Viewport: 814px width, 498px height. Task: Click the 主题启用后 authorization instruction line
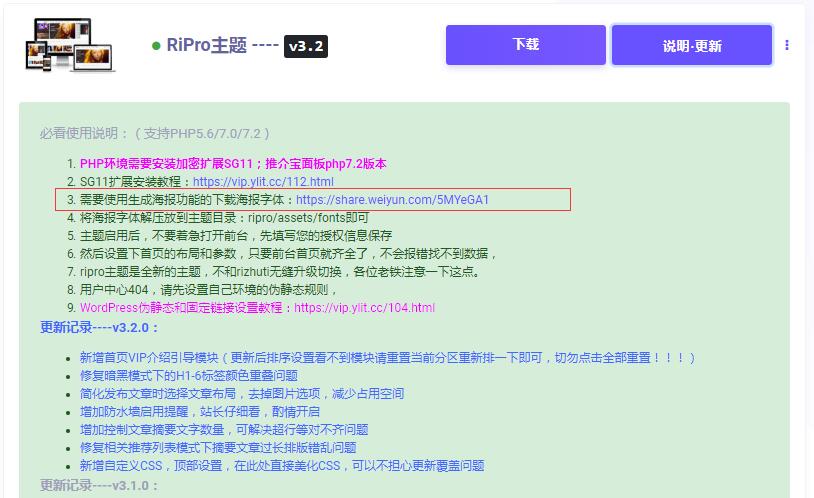tap(236, 236)
